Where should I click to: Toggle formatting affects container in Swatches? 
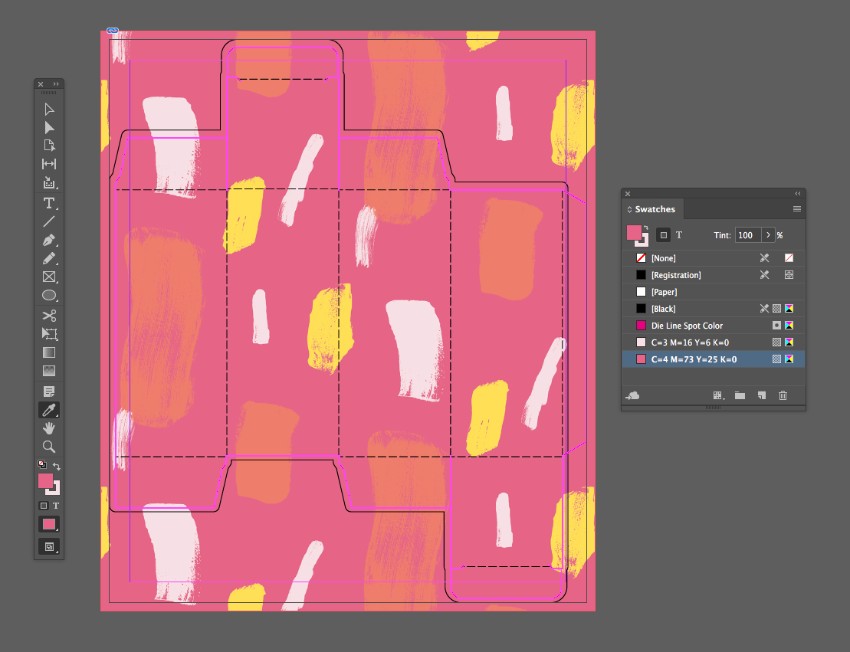[663, 235]
